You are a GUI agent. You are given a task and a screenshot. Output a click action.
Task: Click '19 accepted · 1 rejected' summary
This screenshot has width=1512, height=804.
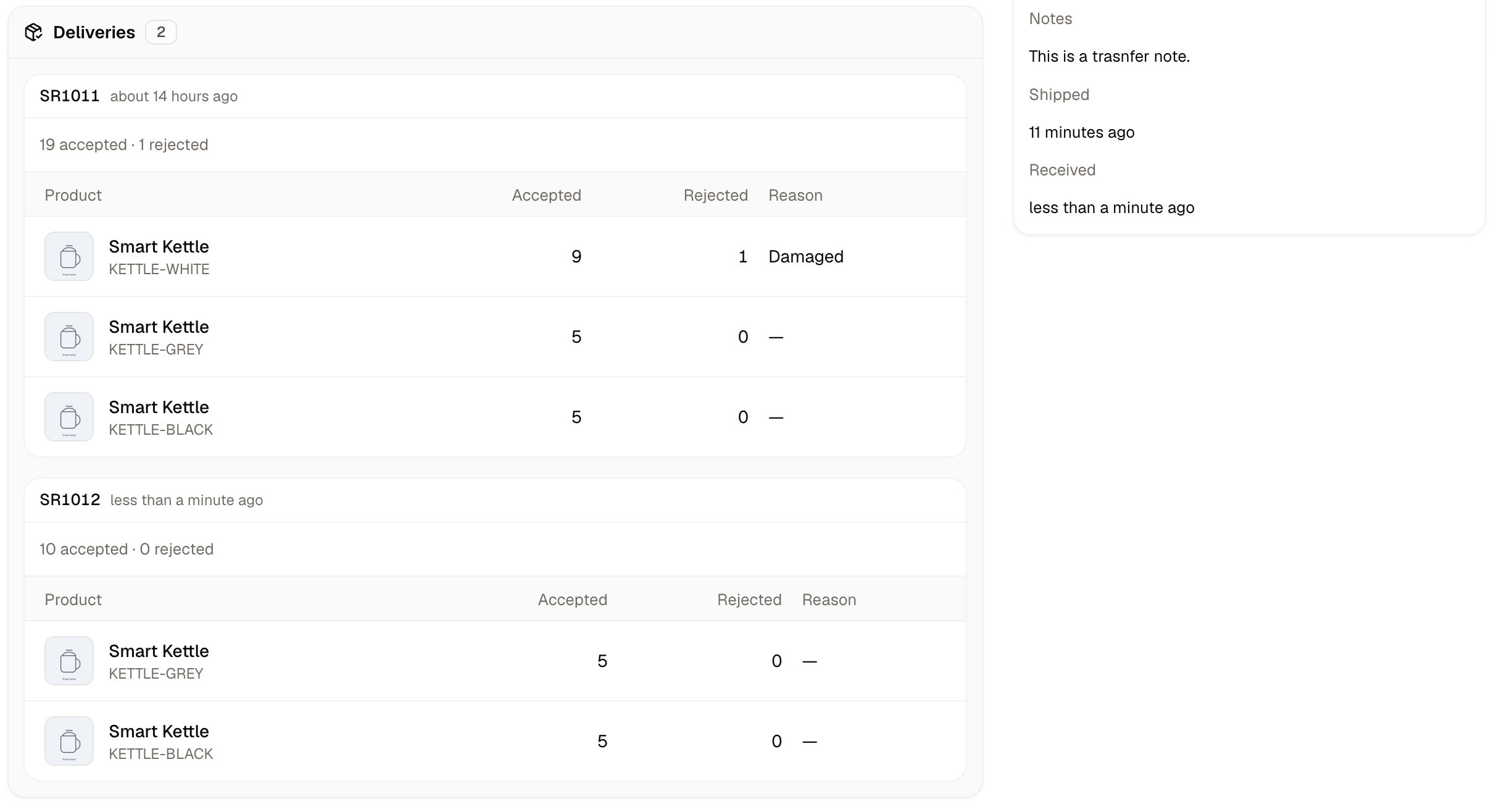point(124,144)
